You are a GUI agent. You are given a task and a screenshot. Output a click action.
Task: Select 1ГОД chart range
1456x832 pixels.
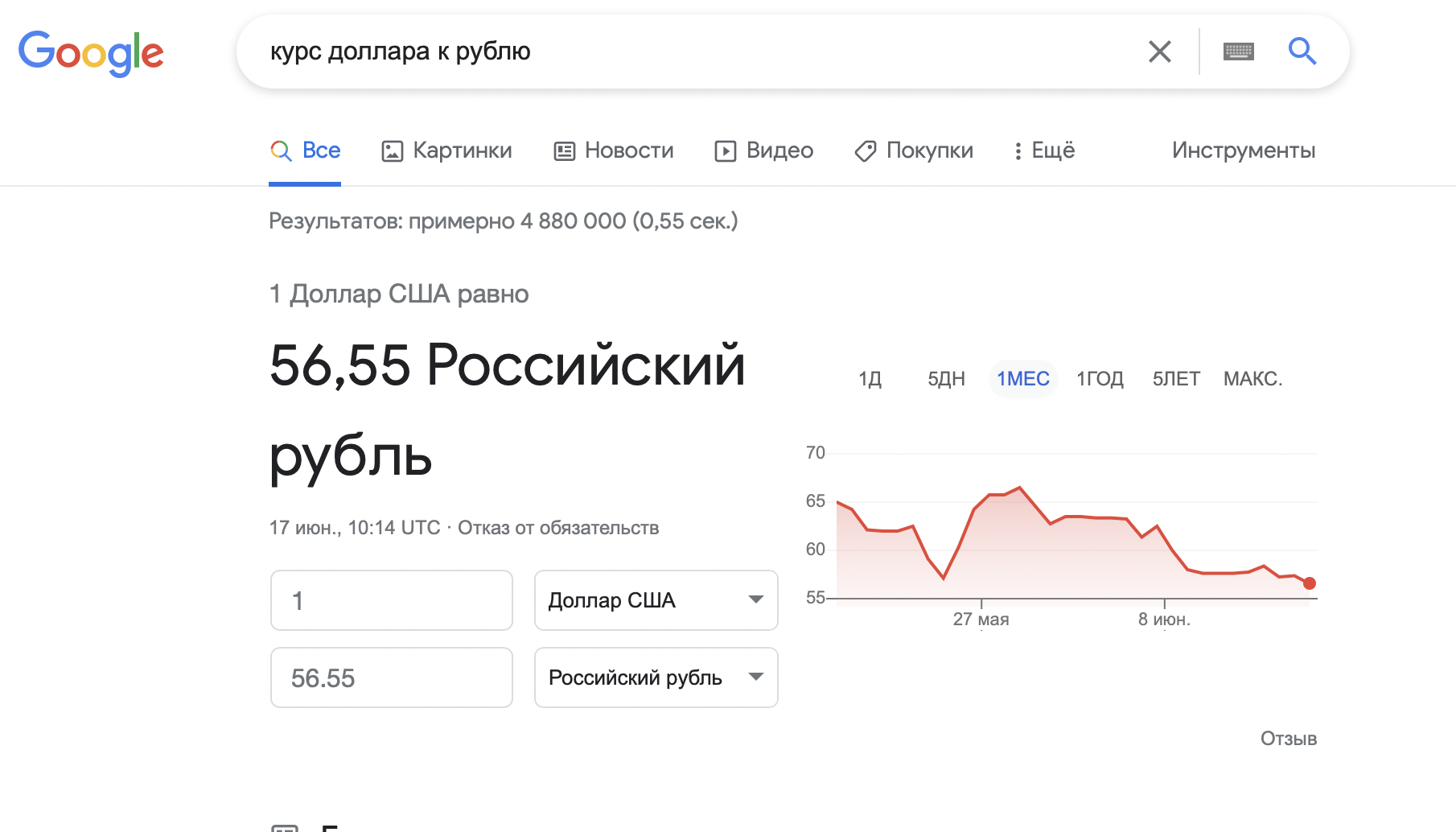point(1100,379)
